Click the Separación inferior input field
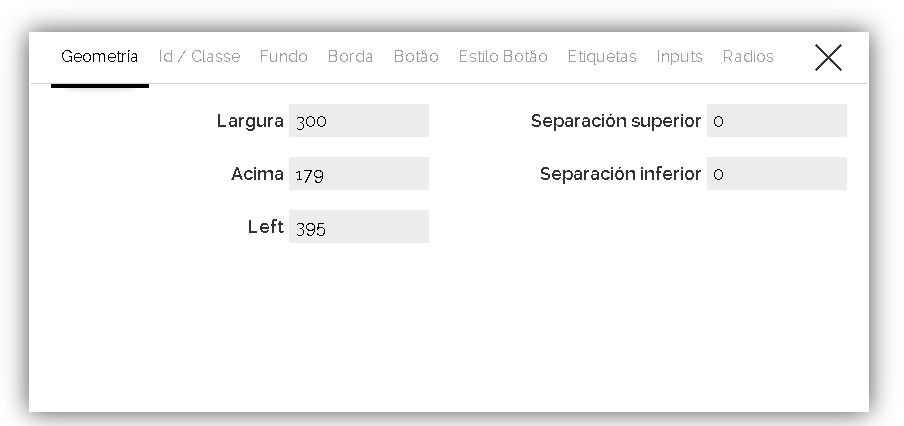Screen dimensions: 904x426 tap(776, 174)
